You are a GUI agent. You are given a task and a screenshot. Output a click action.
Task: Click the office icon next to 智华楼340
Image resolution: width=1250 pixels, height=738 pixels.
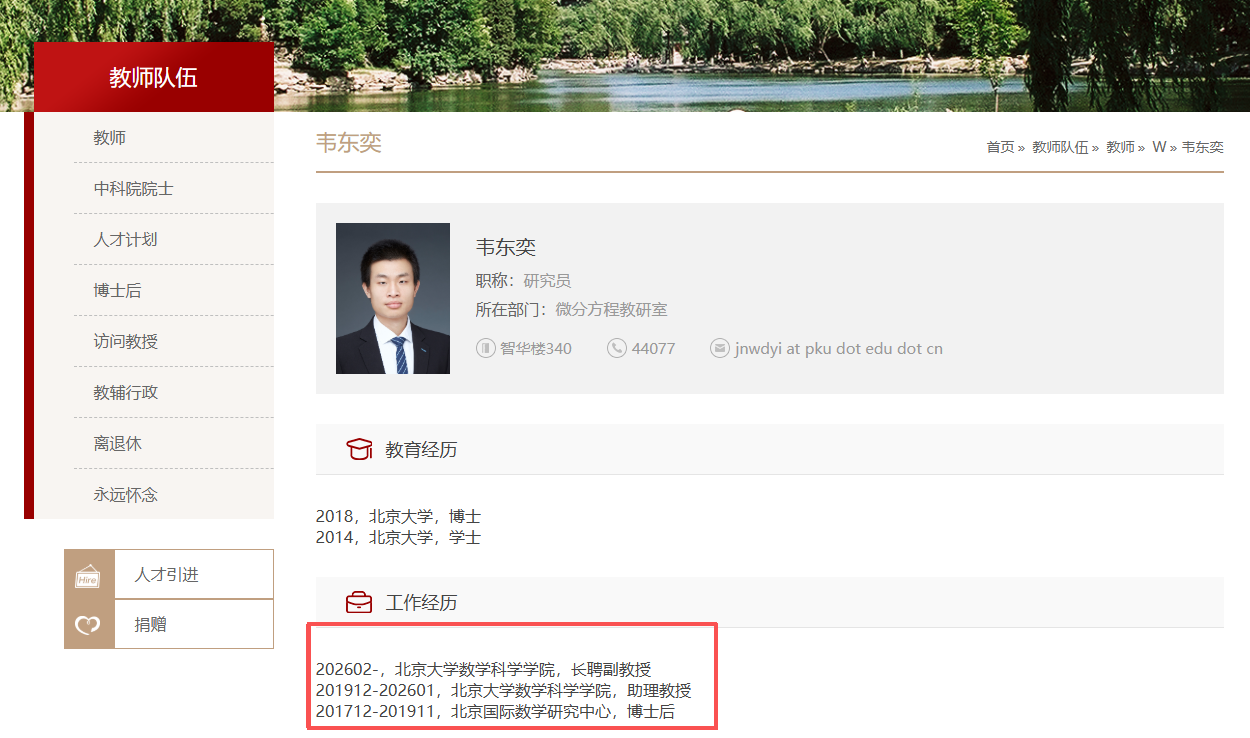click(485, 348)
